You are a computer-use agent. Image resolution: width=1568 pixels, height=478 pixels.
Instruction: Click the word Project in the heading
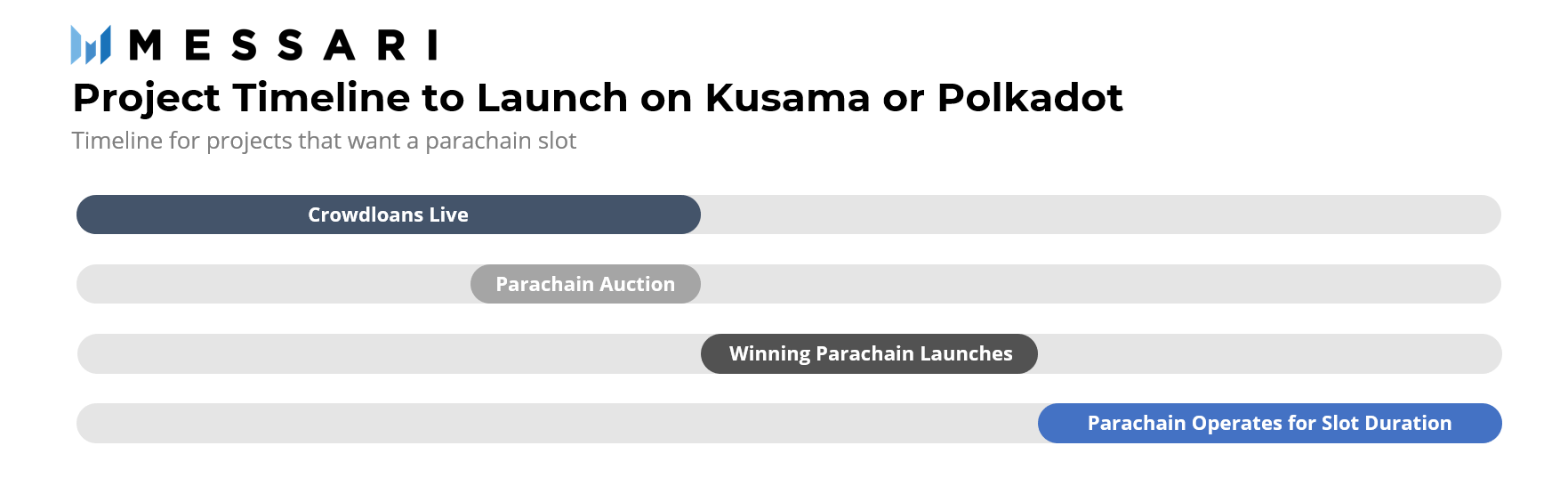pos(147,100)
